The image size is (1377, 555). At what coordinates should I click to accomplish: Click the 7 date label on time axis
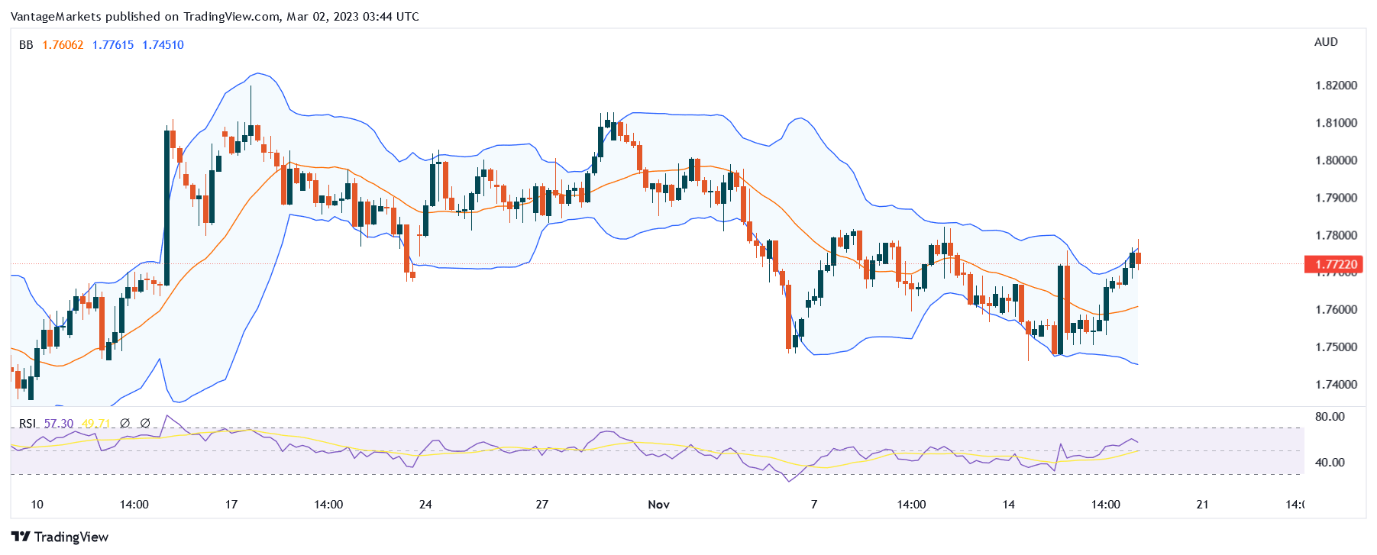click(813, 505)
